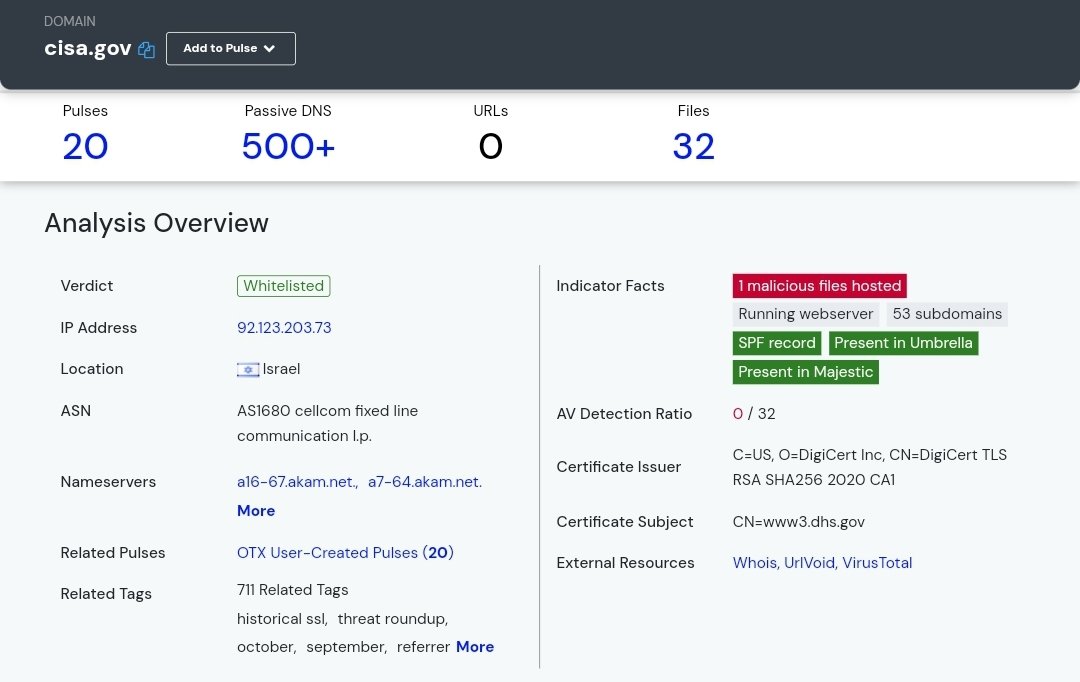Viewport: 1080px width, 682px height.
Task: Open the Files count of 32
Action: (693, 147)
